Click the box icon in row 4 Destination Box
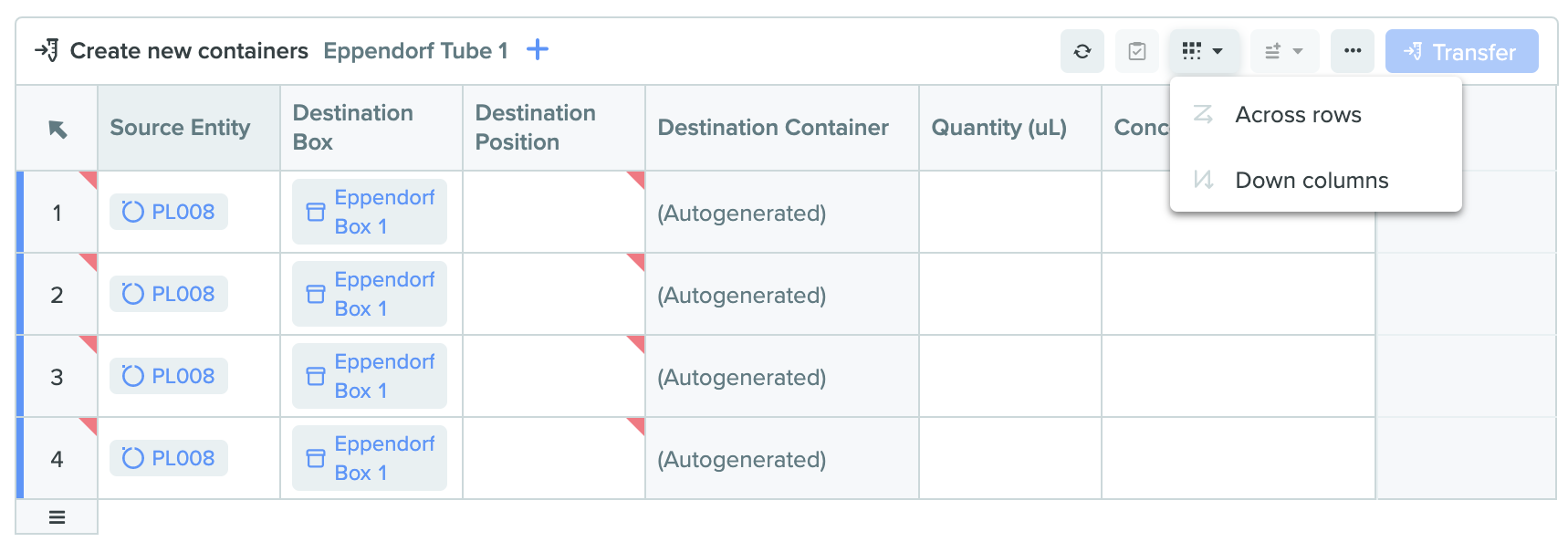Image resolution: width=1568 pixels, height=542 pixels. 316,458
